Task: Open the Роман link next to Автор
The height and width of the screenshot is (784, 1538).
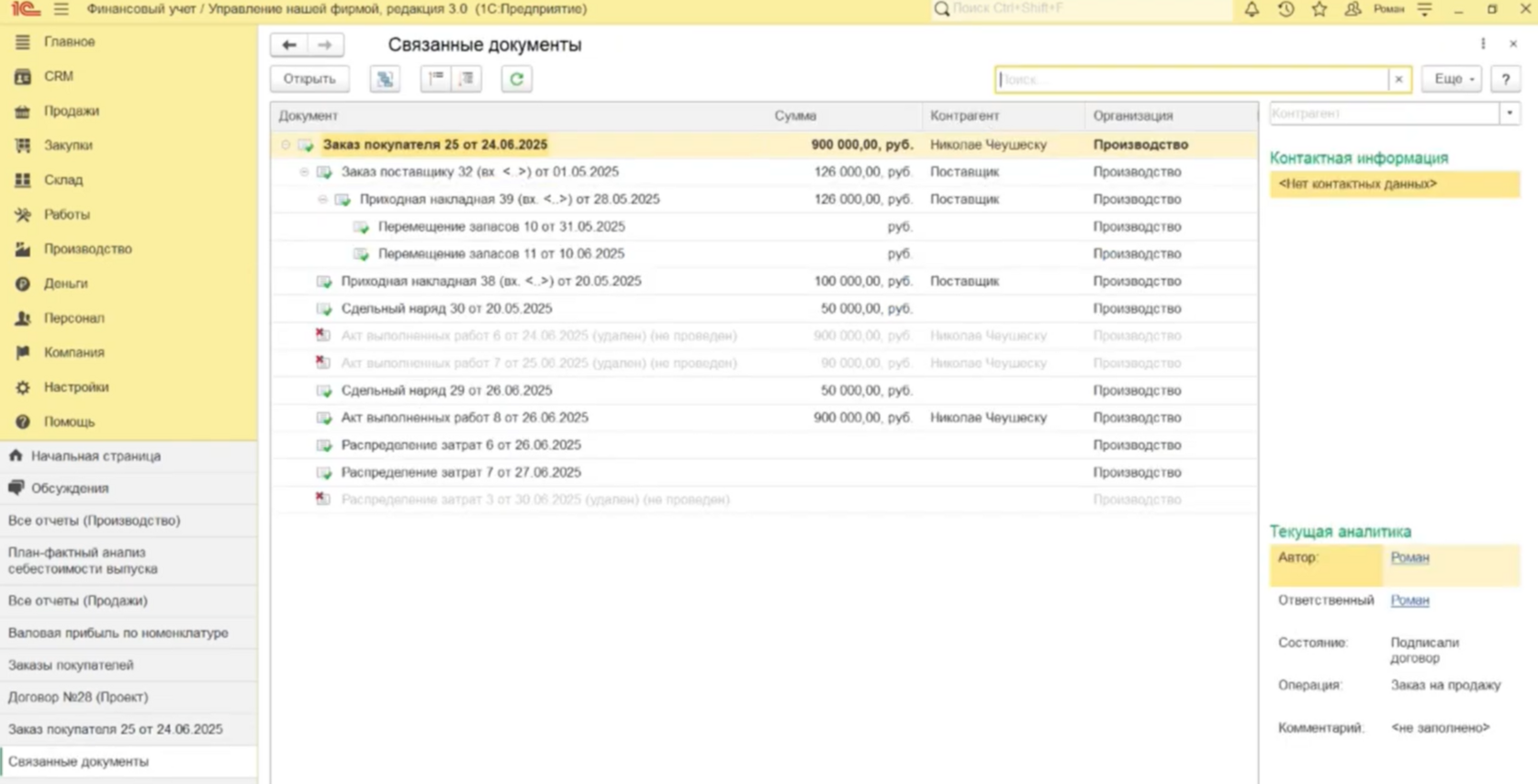Action: (x=1409, y=557)
